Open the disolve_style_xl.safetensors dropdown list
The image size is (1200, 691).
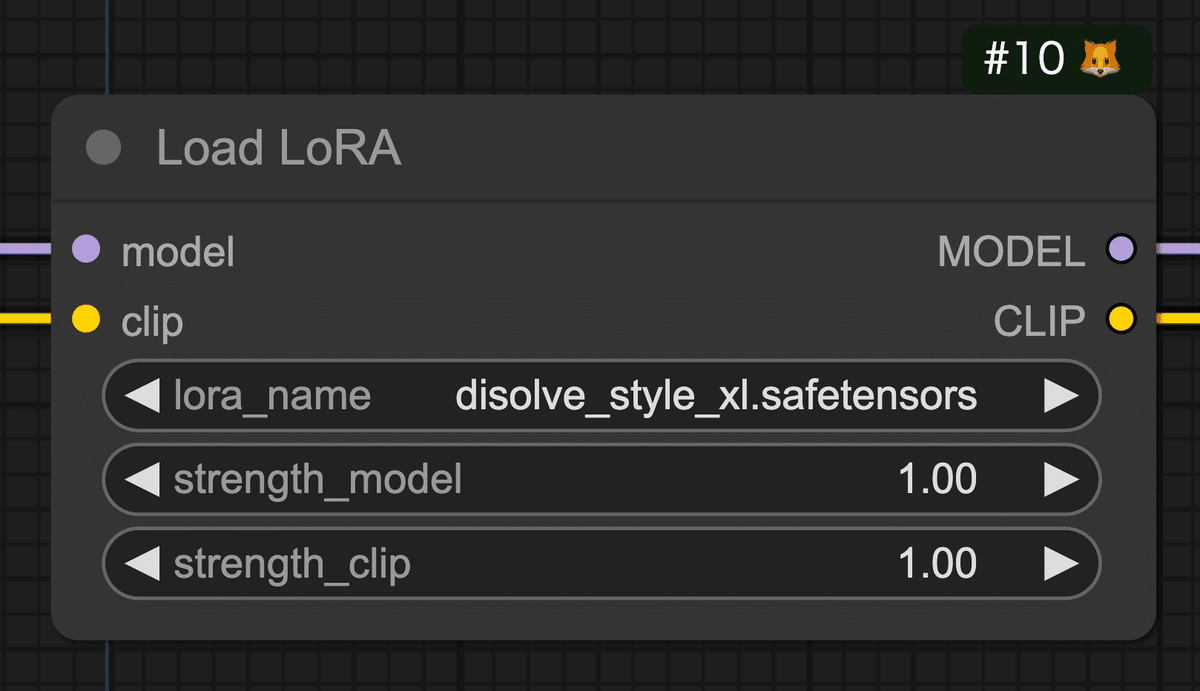716,397
